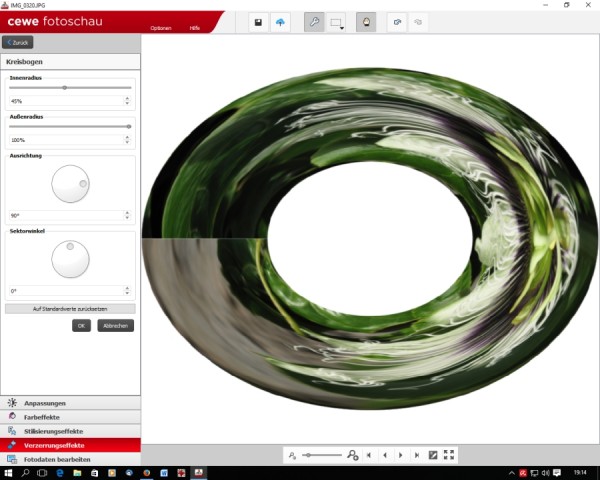The height and width of the screenshot is (480, 600).
Task: Jump to first photo button
Action: pyautogui.click(x=368, y=455)
